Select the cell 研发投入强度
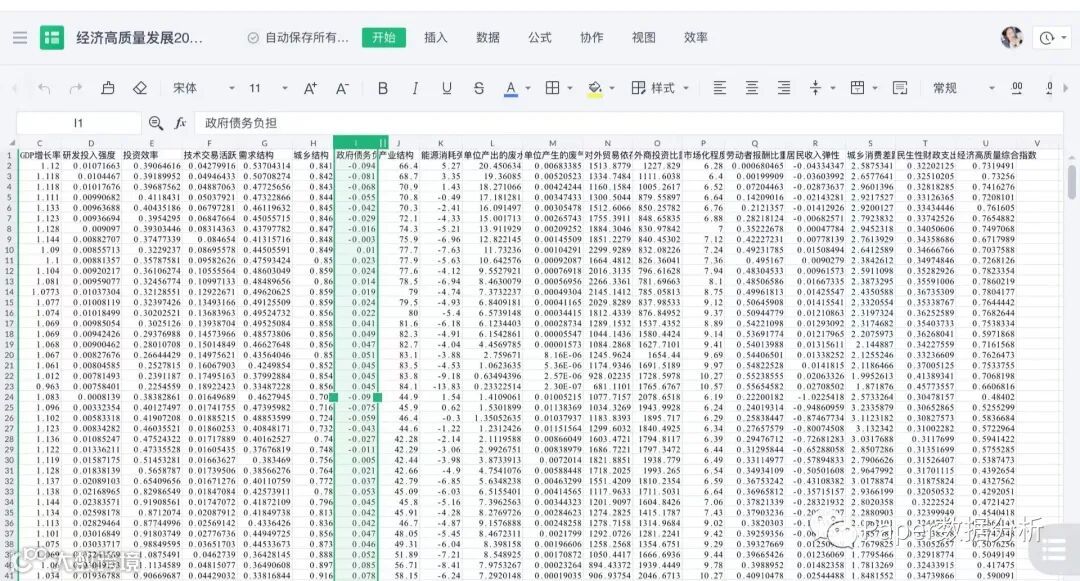This screenshot has width=1080, height=581. (92, 155)
